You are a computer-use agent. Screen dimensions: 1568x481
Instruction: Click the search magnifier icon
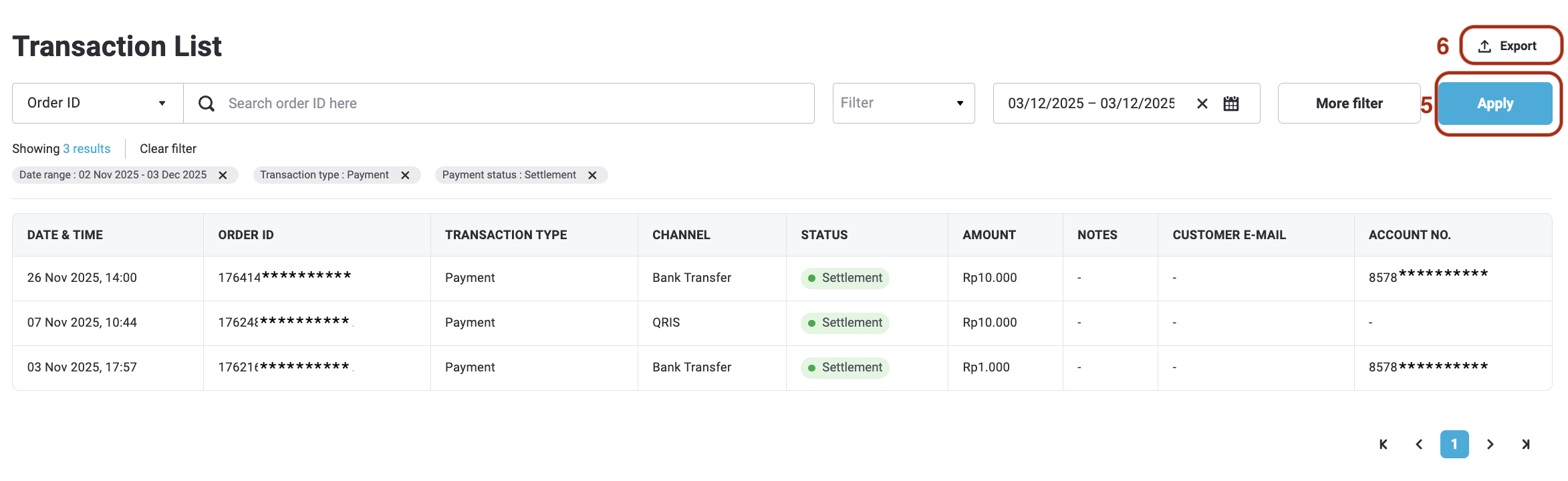207,104
